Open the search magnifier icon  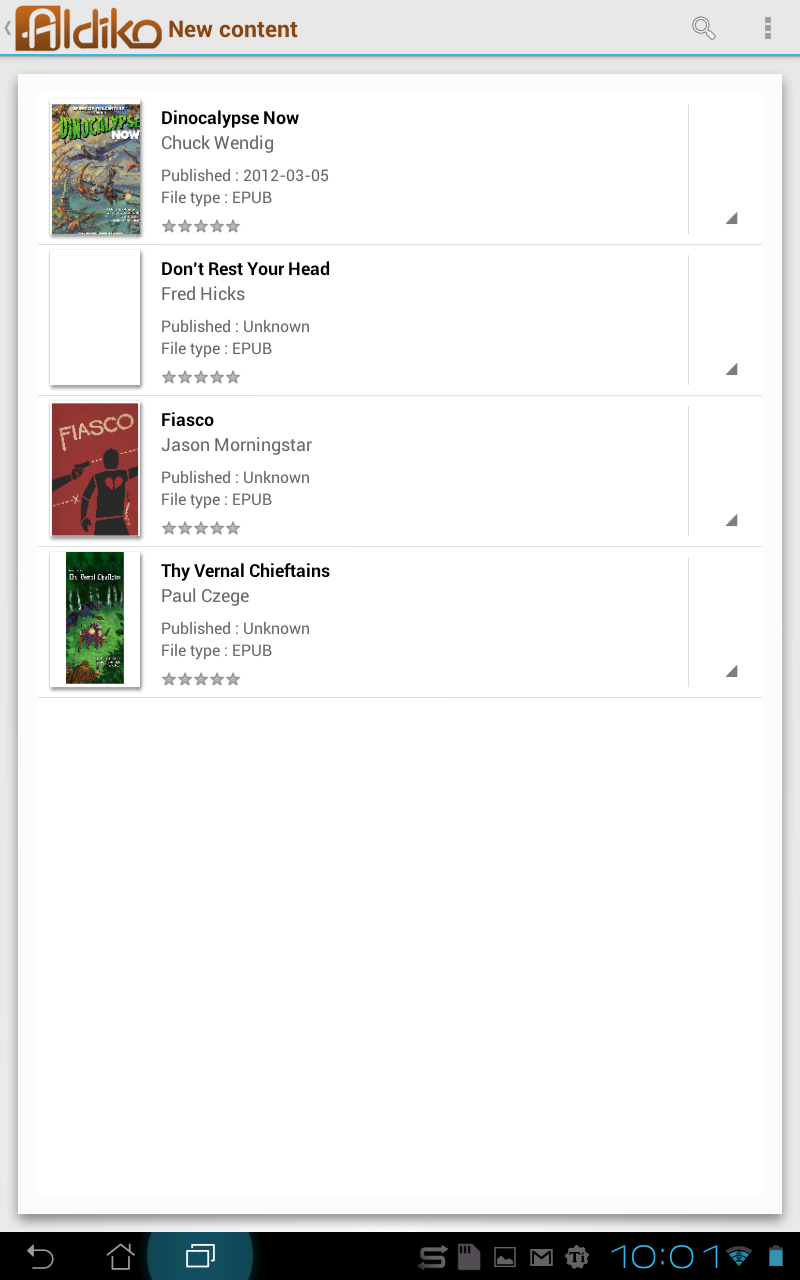704,28
